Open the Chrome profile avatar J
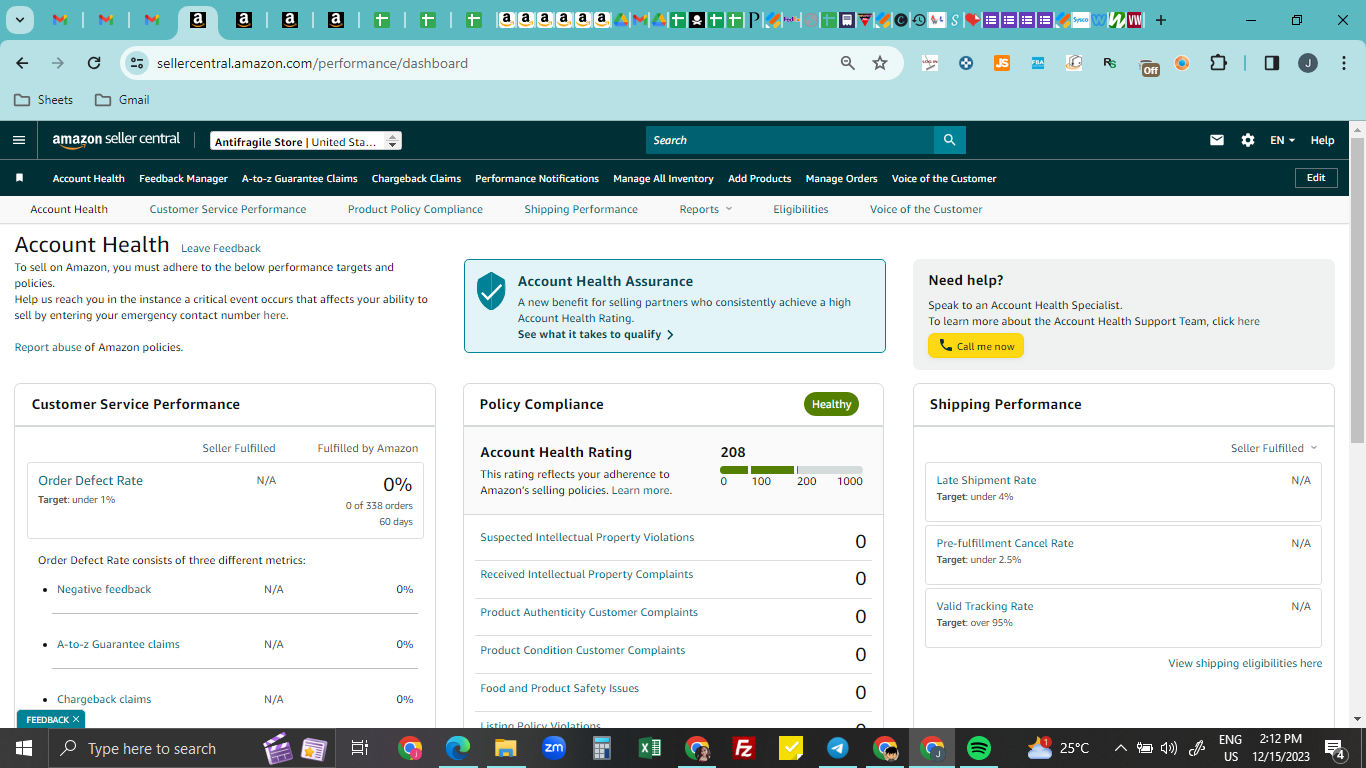1366x768 pixels. [1308, 63]
